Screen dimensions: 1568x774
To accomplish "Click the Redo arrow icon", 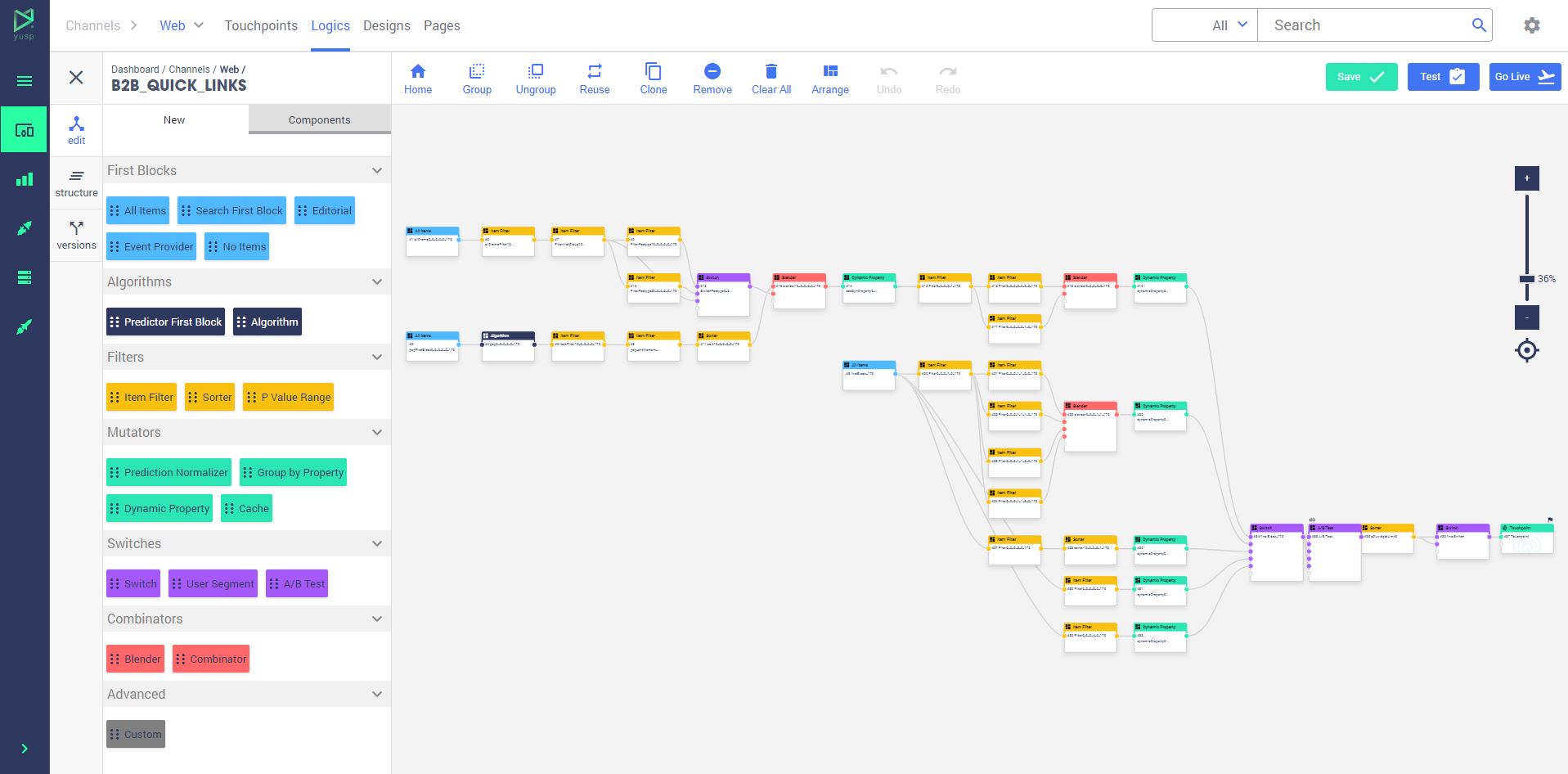I will click(x=948, y=71).
